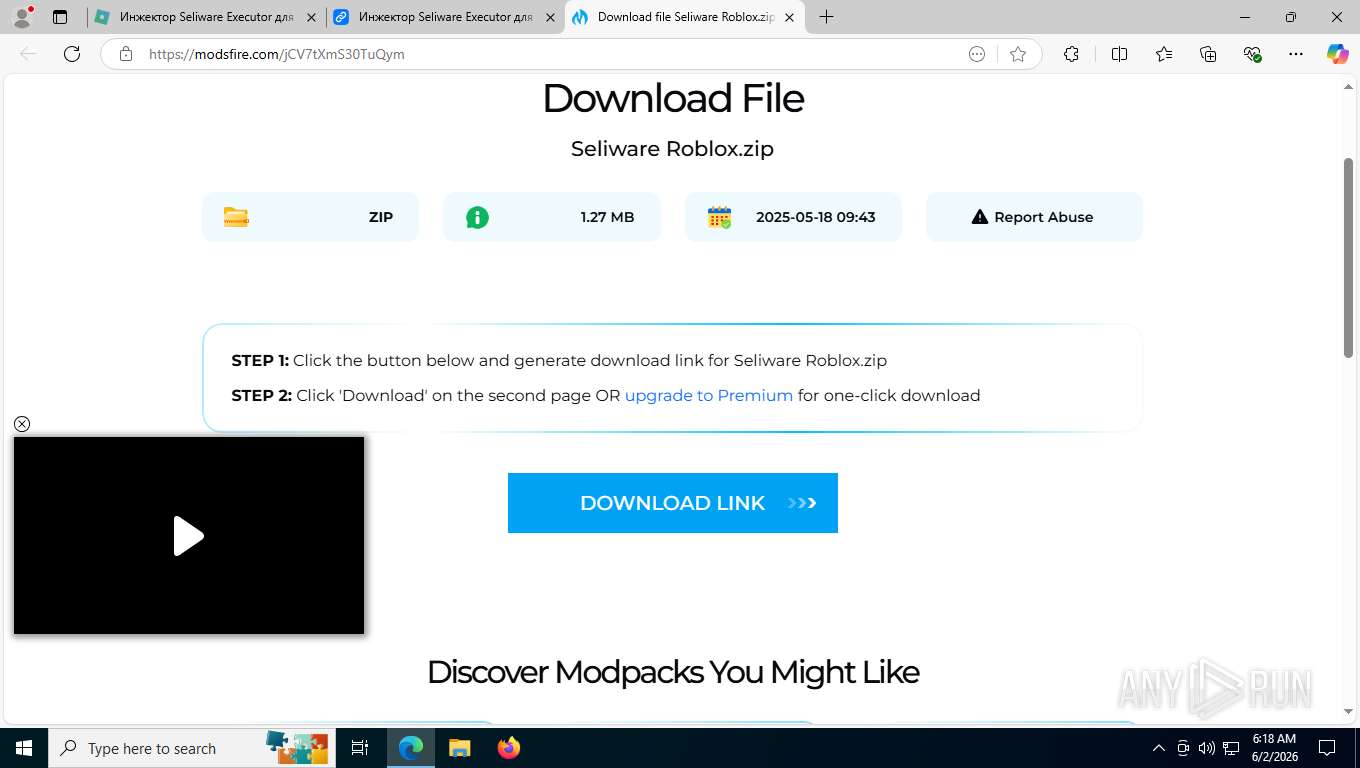Expand the hidden system tray icons chevron
Viewport: 1360px width, 768px height.
coord(1159,748)
